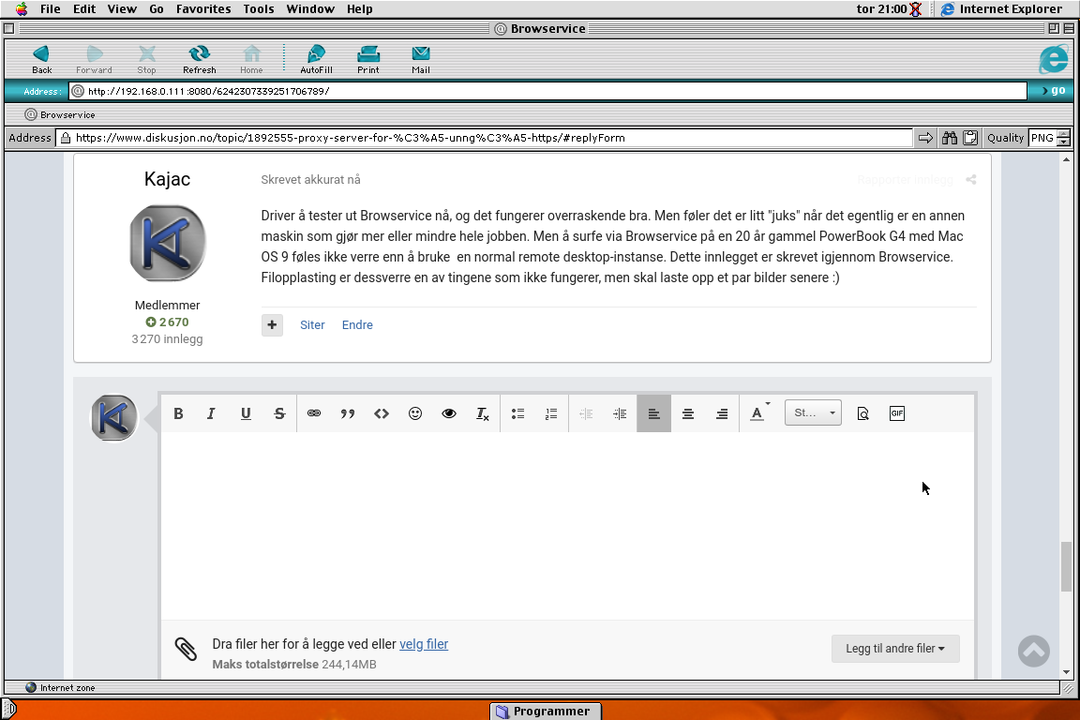Open the Tools menu
The image size is (1080, 720).
pyautogui.click(x=258, y=9)
